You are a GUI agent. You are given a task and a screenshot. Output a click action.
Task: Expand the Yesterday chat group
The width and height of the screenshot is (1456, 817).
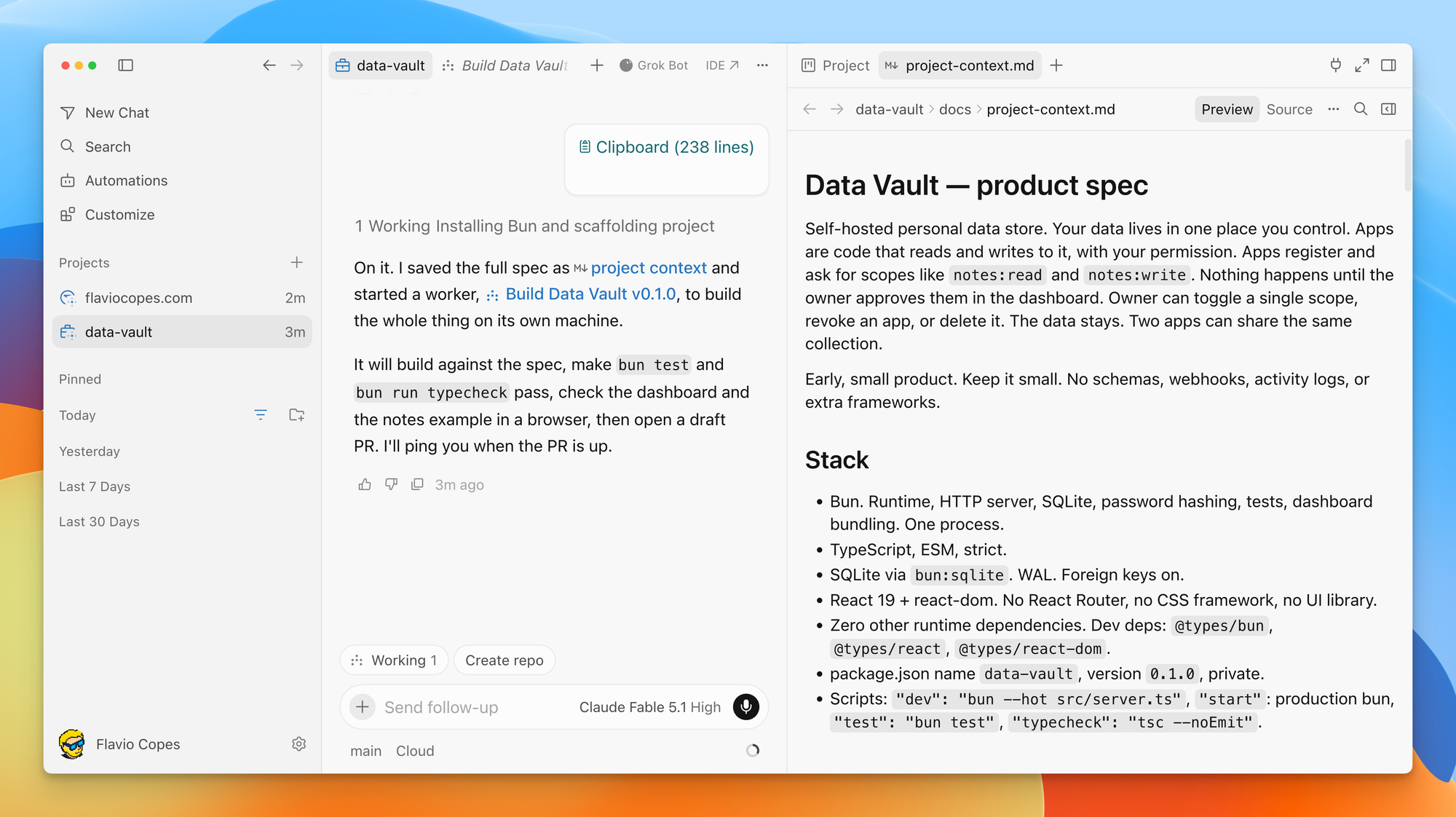pos(90,451)
